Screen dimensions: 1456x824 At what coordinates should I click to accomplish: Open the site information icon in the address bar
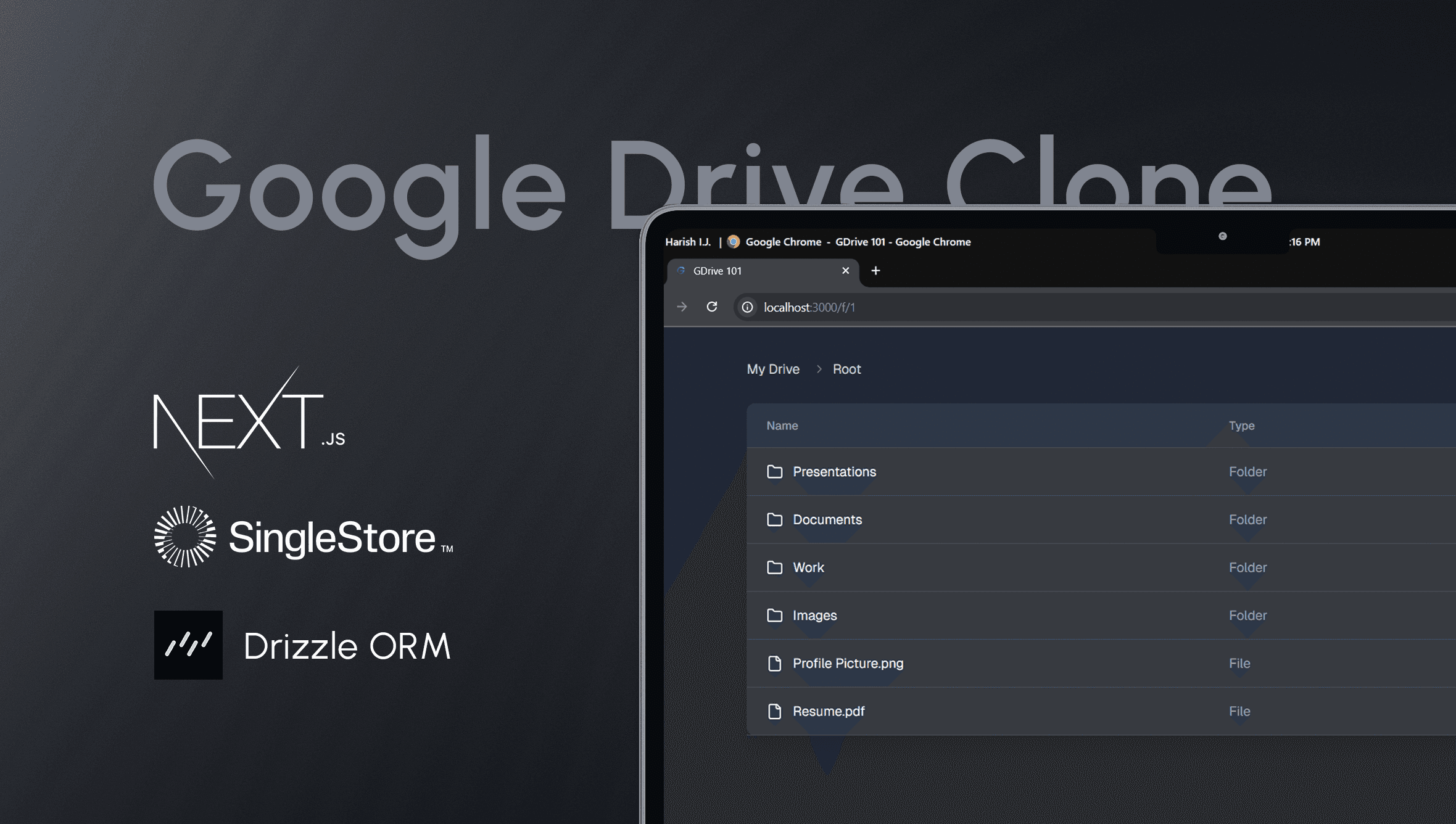pyautogui.click(x=747, y=307)
